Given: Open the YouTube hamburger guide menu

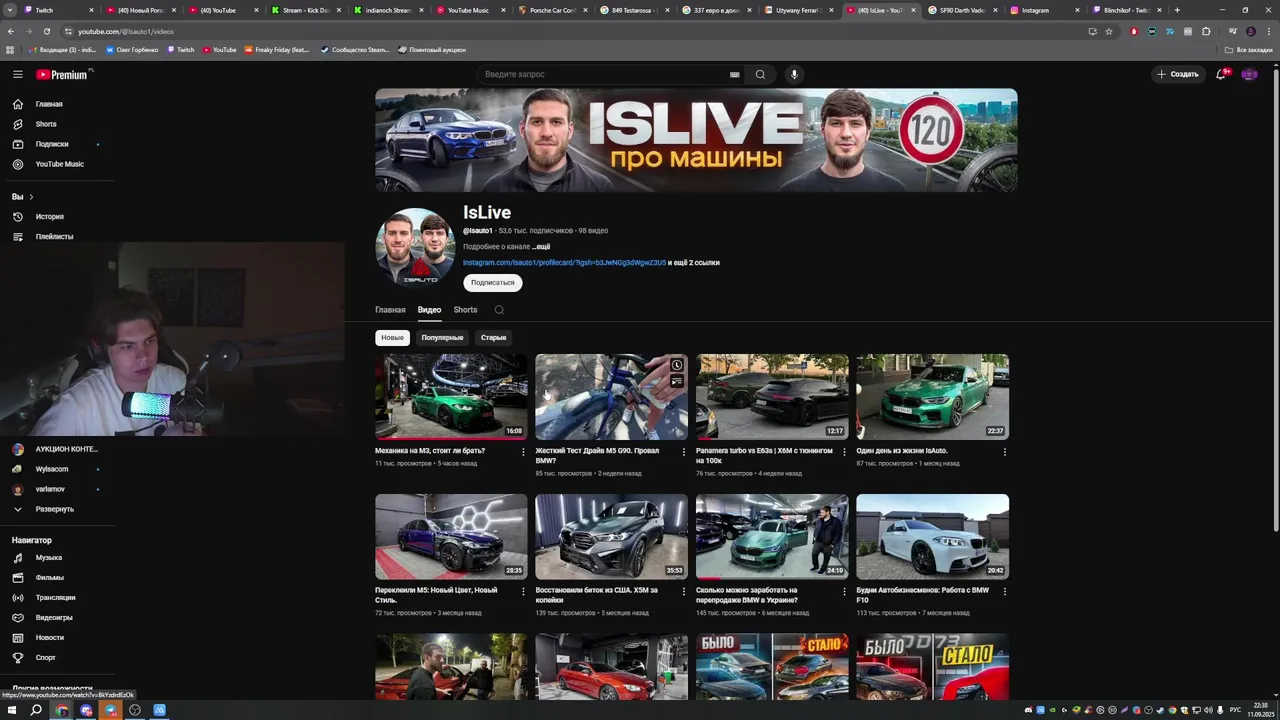Looking at the screenshot, I should pyautogui.click(x=17, y=74).
